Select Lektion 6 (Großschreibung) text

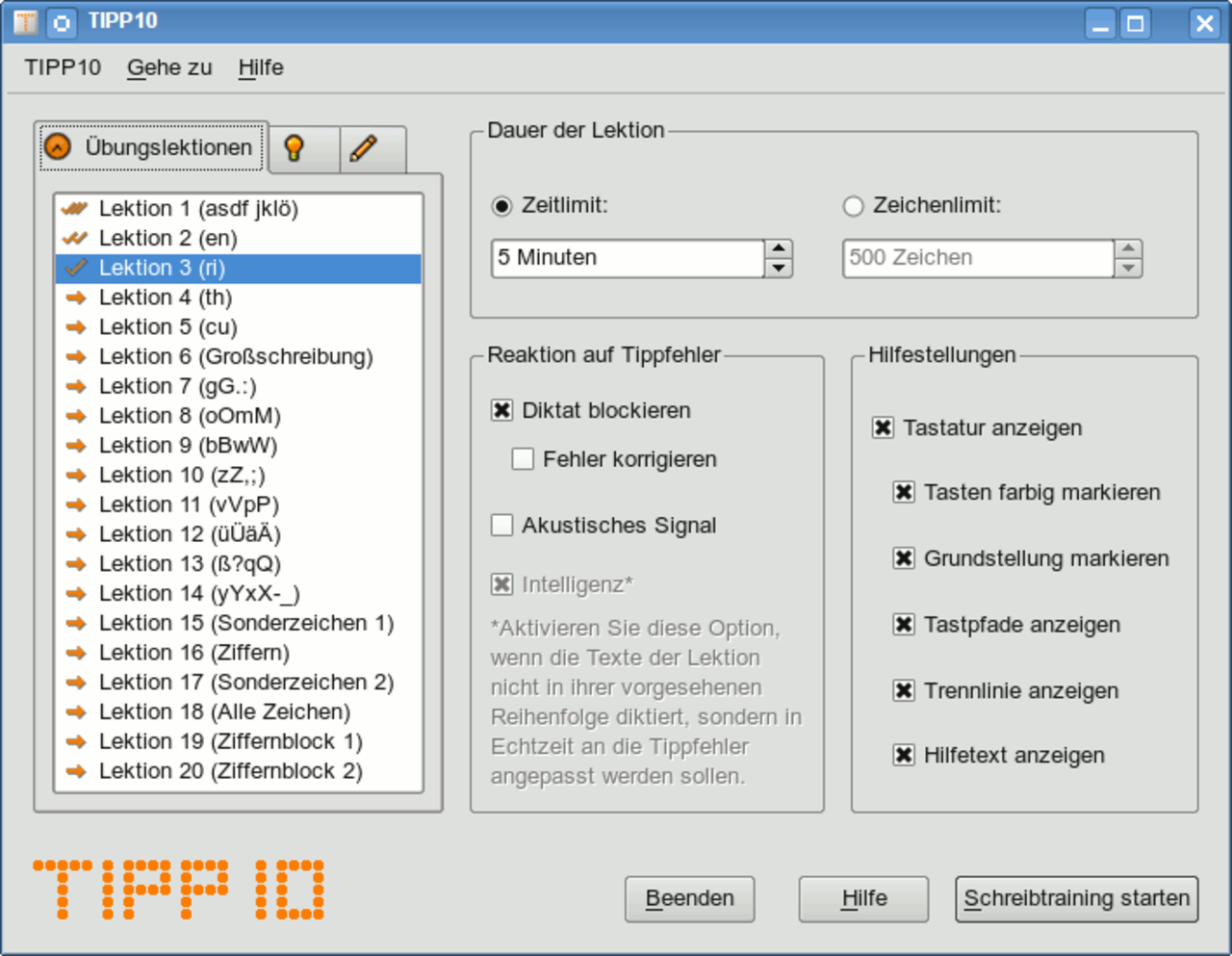pos(236,356)
